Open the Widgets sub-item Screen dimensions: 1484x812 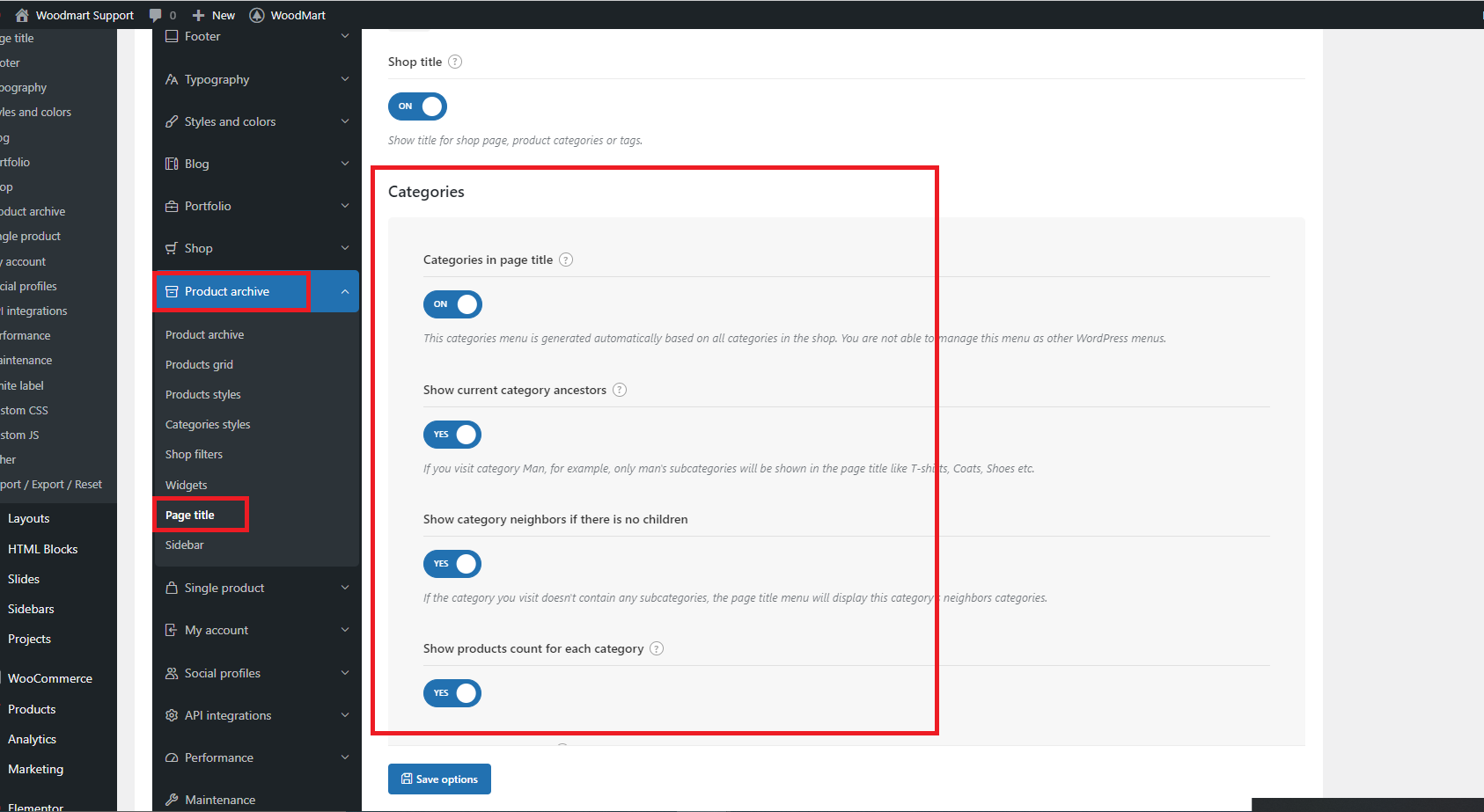187,485
